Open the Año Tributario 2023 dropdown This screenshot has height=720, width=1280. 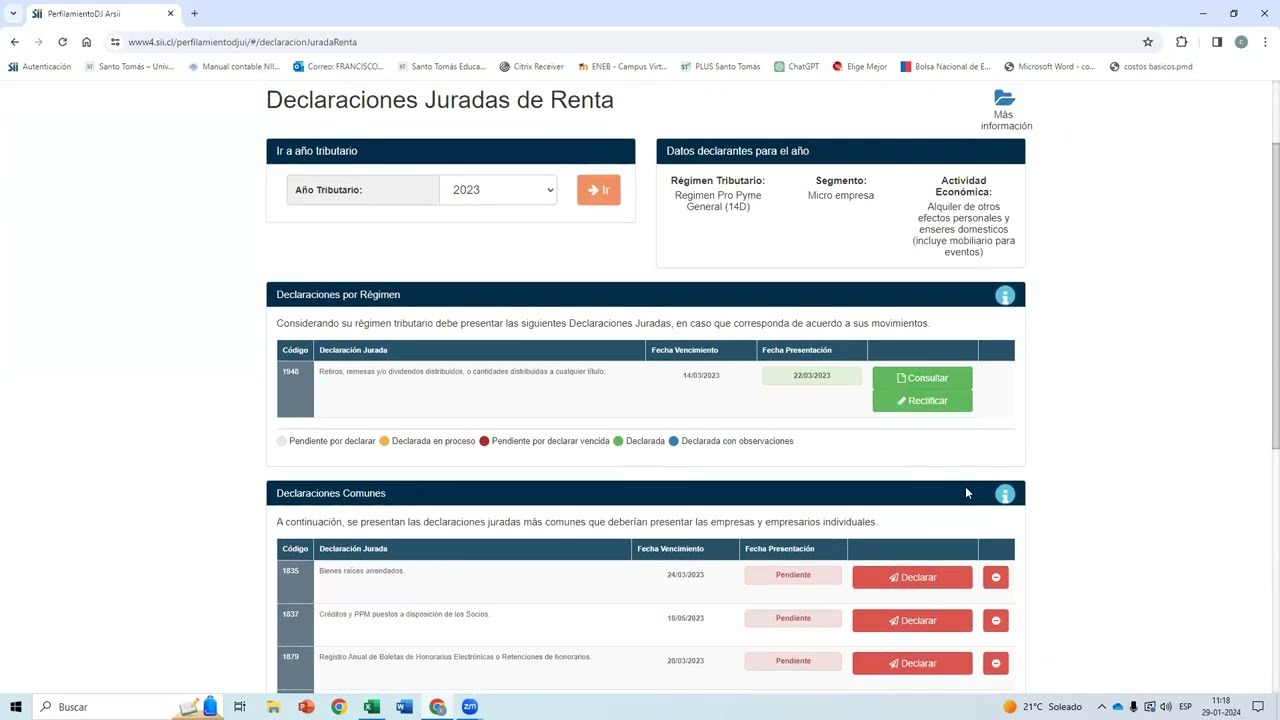click(x=498, y=190)
